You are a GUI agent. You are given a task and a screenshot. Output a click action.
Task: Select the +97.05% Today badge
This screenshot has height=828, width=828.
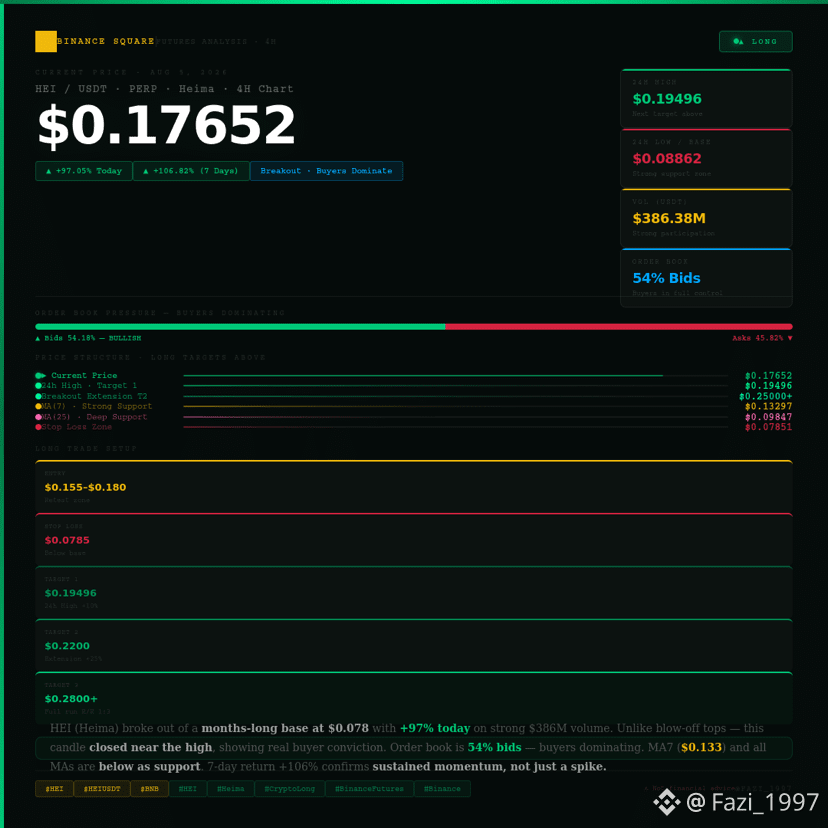(x=83, y=171)
